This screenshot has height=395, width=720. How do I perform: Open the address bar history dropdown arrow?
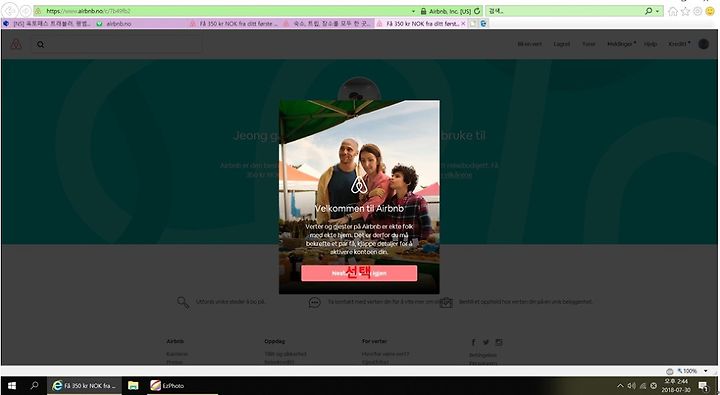pos(413,11)
